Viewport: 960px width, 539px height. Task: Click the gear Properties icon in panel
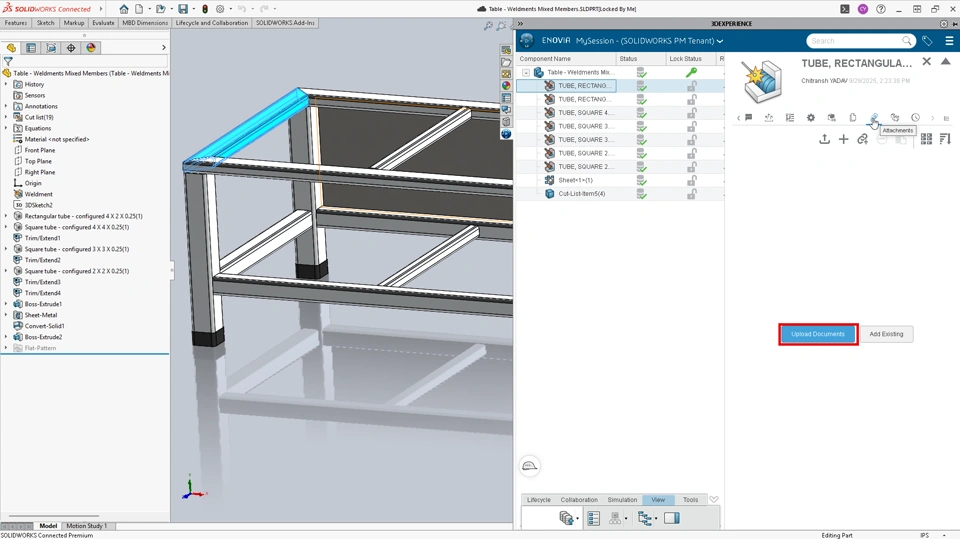pos(811,118)
